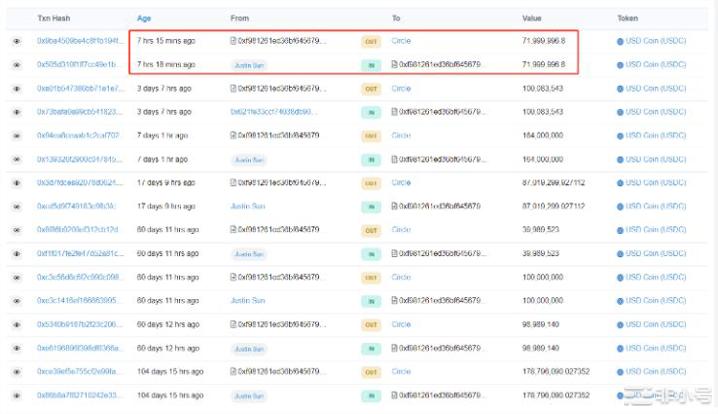Open Justin Sun link in 17 days 9 hrs row

point(248,206)
